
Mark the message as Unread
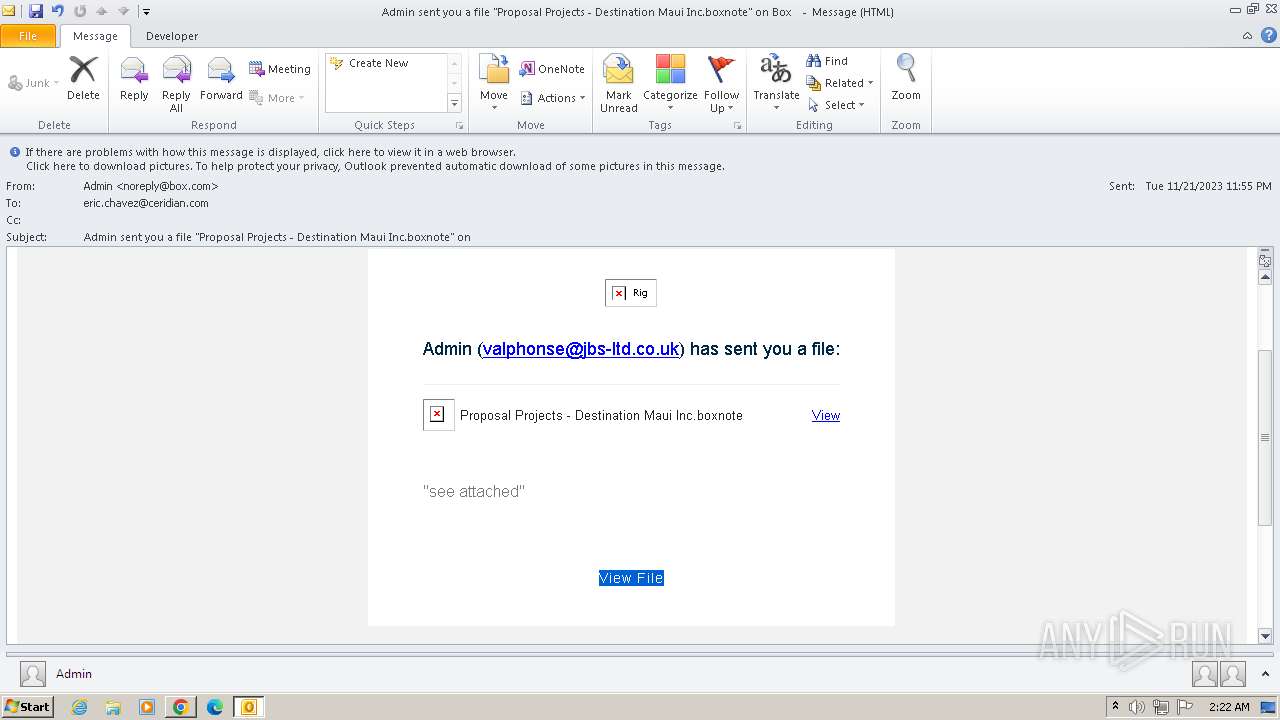point(619,84)
